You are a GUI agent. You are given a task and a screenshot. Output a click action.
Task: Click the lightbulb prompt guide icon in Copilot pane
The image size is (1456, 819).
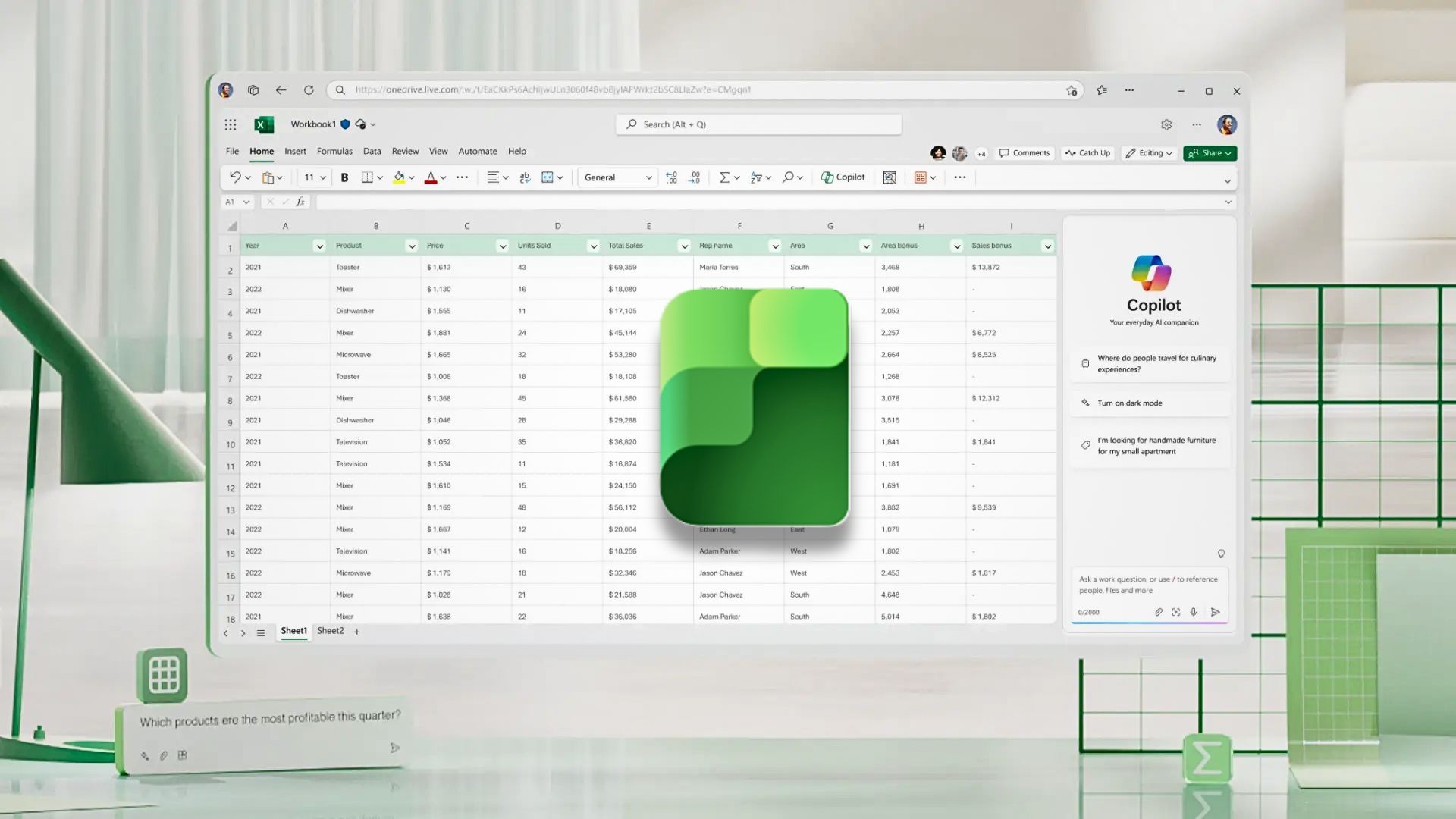tap(1221, 554)
